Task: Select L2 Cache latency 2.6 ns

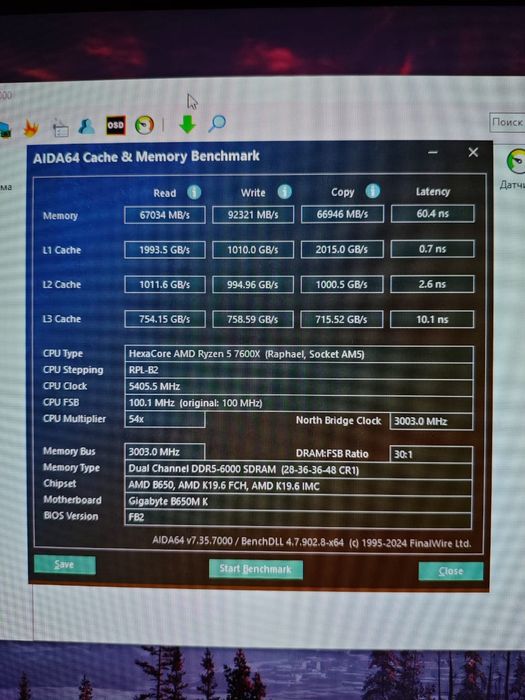Action: [432, 284]
